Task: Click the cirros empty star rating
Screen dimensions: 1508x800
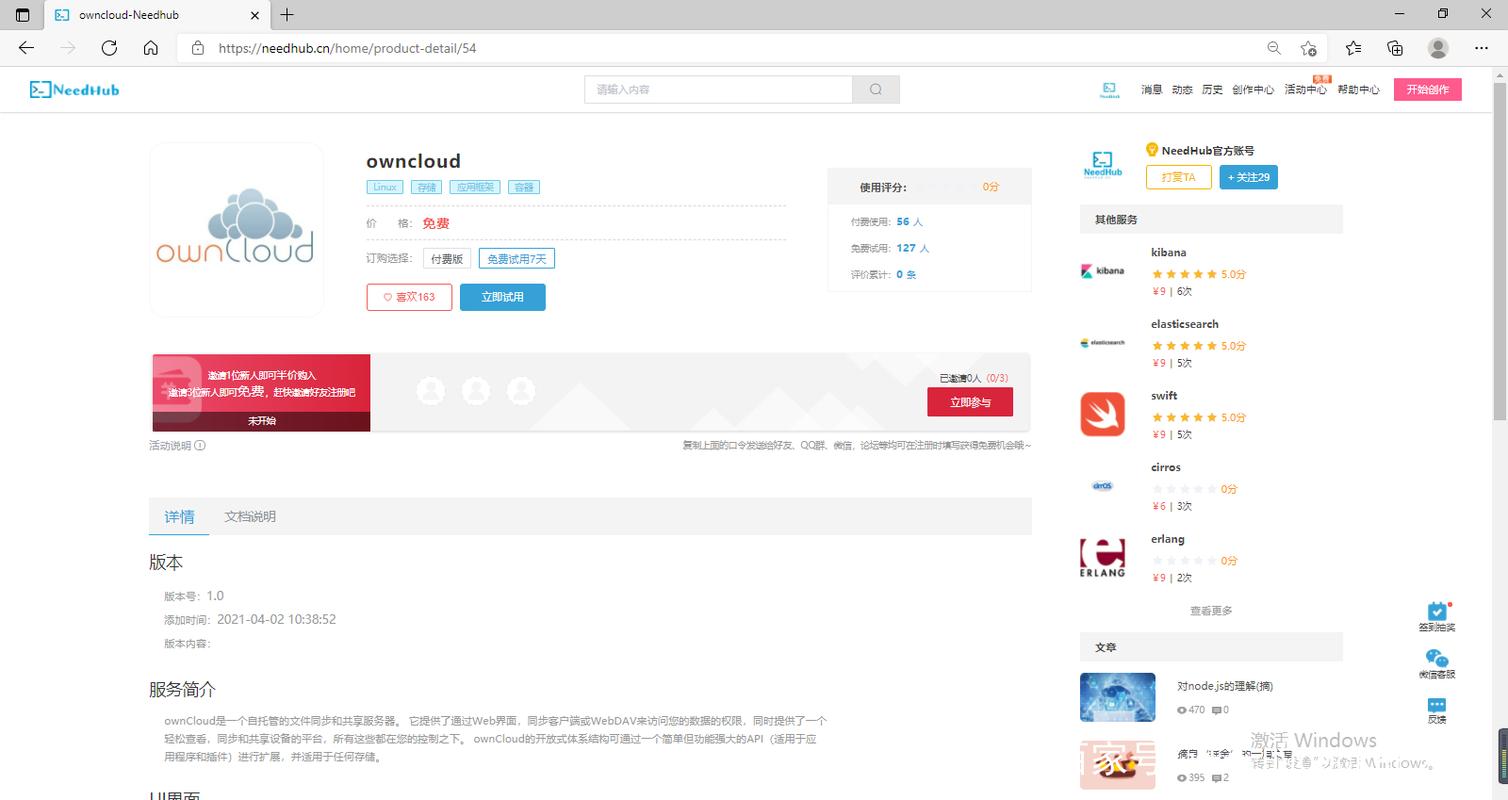Action: 1185,490
